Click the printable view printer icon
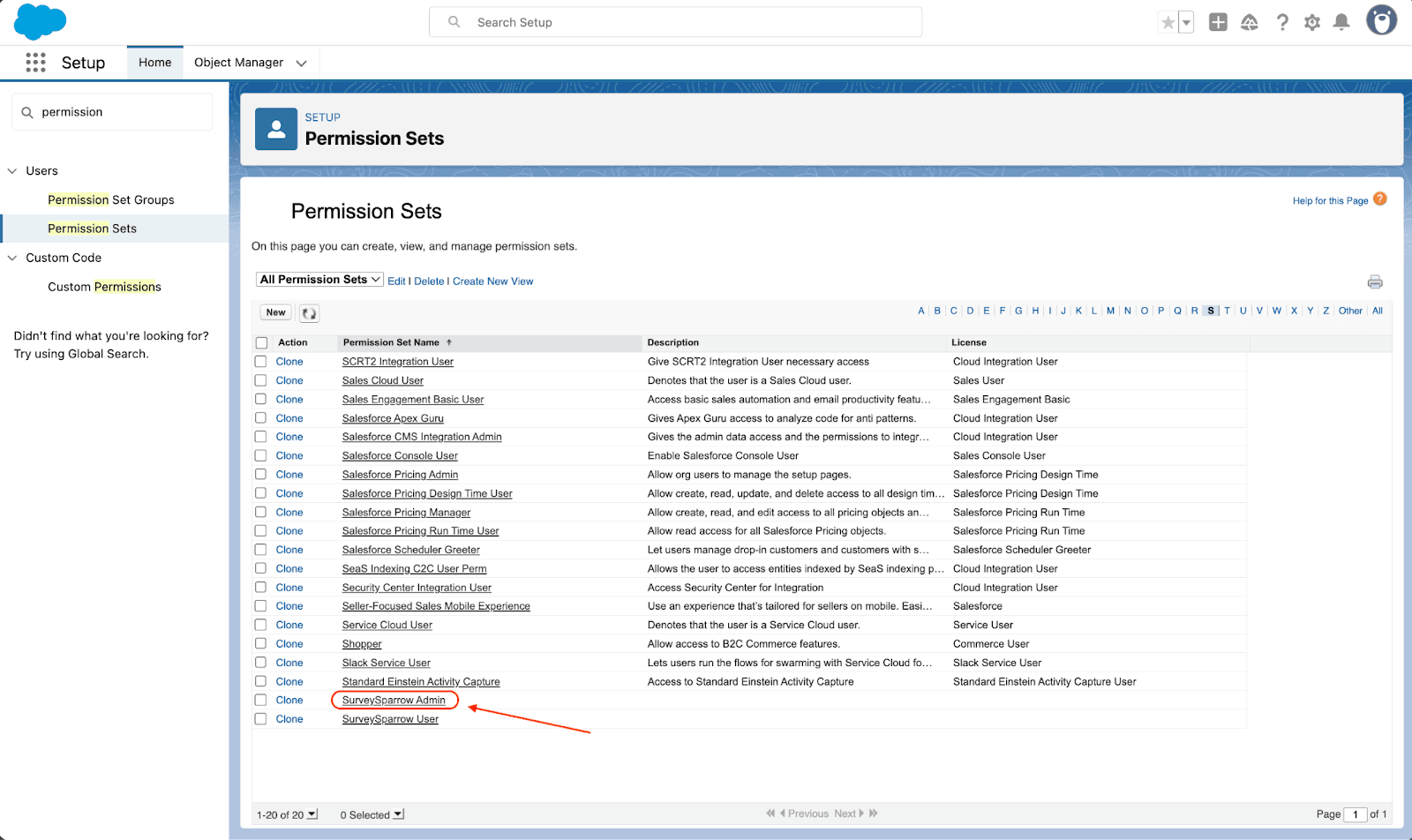This screenshot has height=840, width=1412. (x=1374, y=282)
